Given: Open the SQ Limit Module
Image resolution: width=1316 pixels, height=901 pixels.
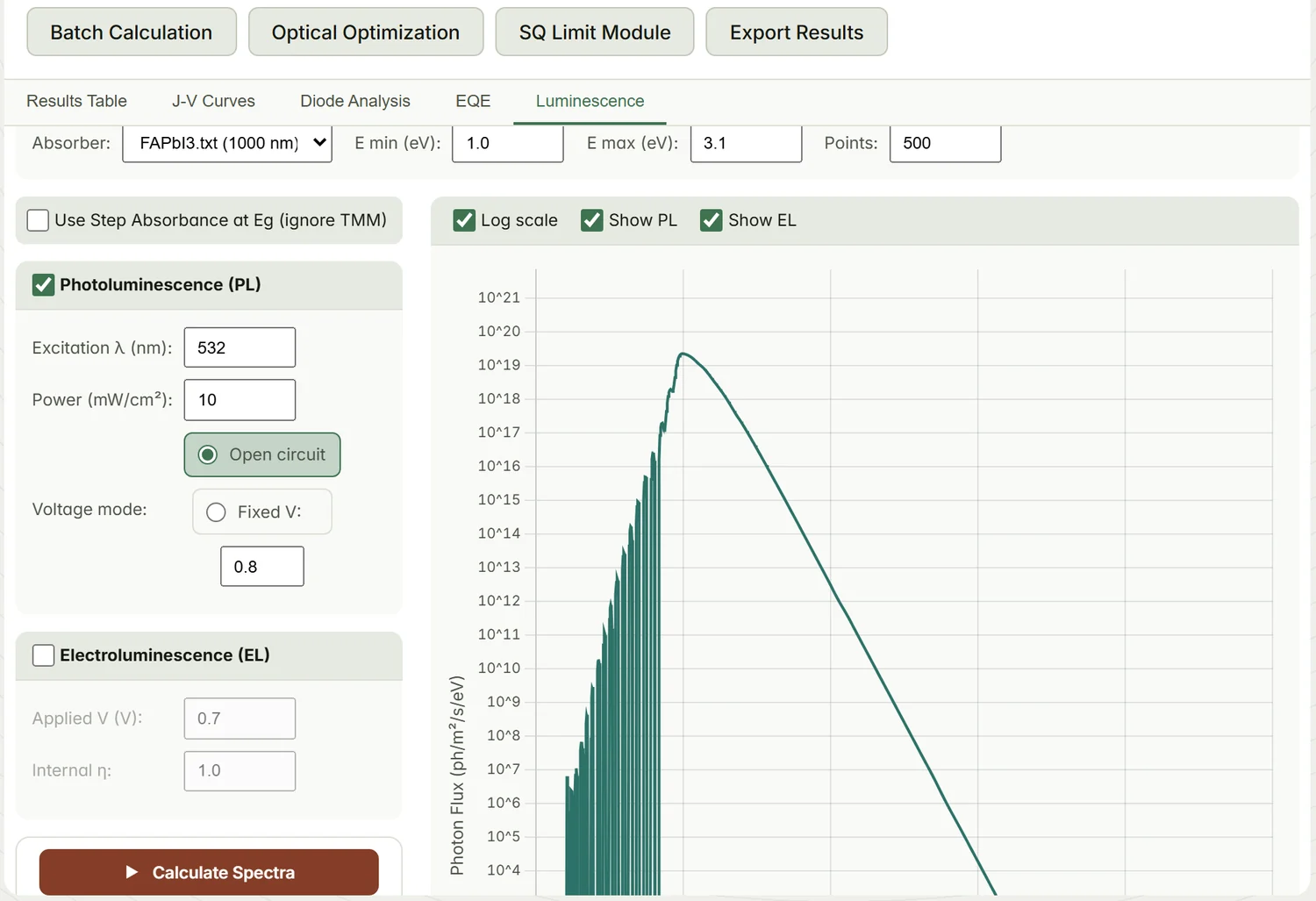Looking at the screenshot, I should coord(595,32).
